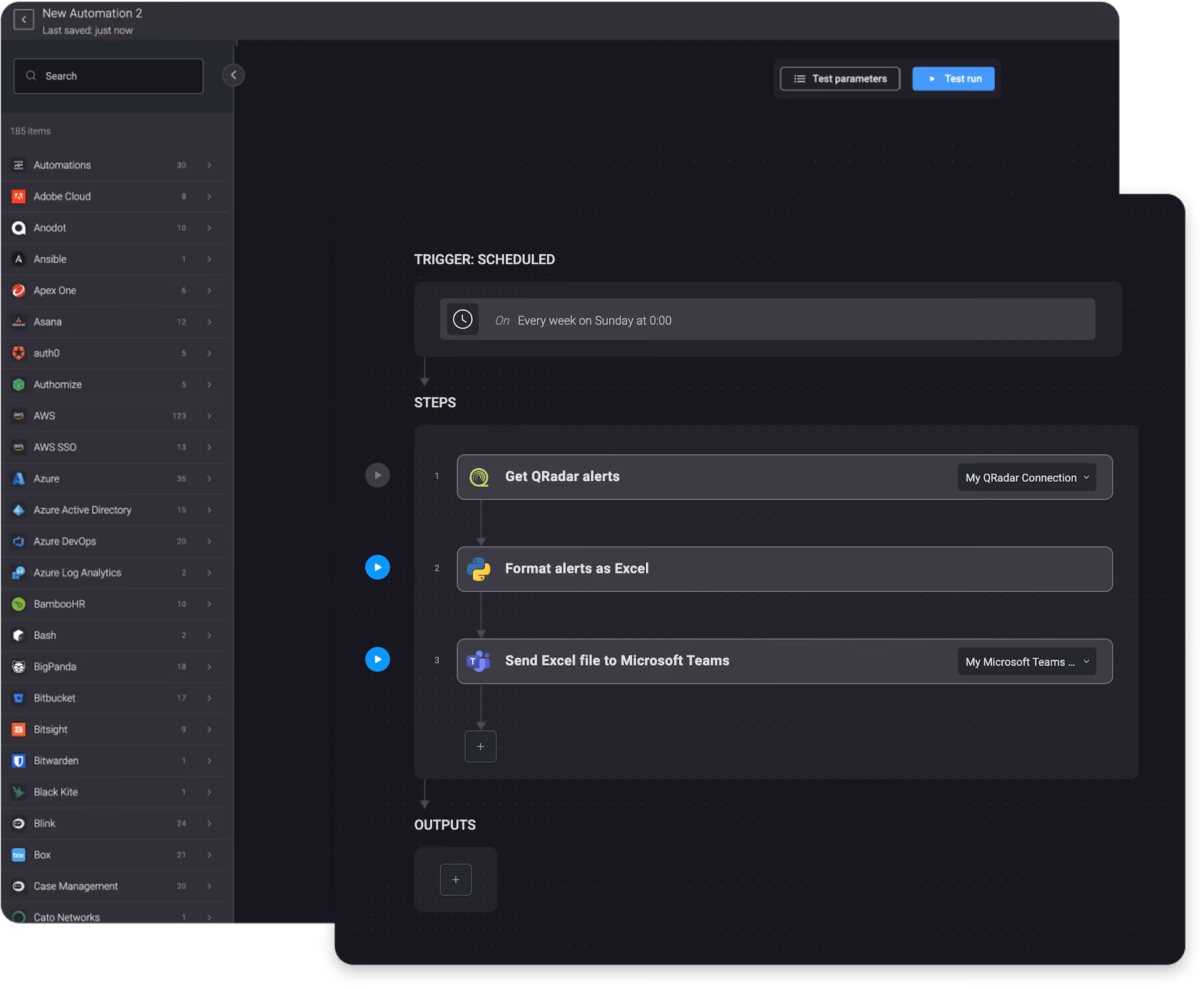This screenshot has height=989, width=1204.
Task: Click the Azure Log Analytics icon
Action: pyautogui.click(x=19, y=573)
